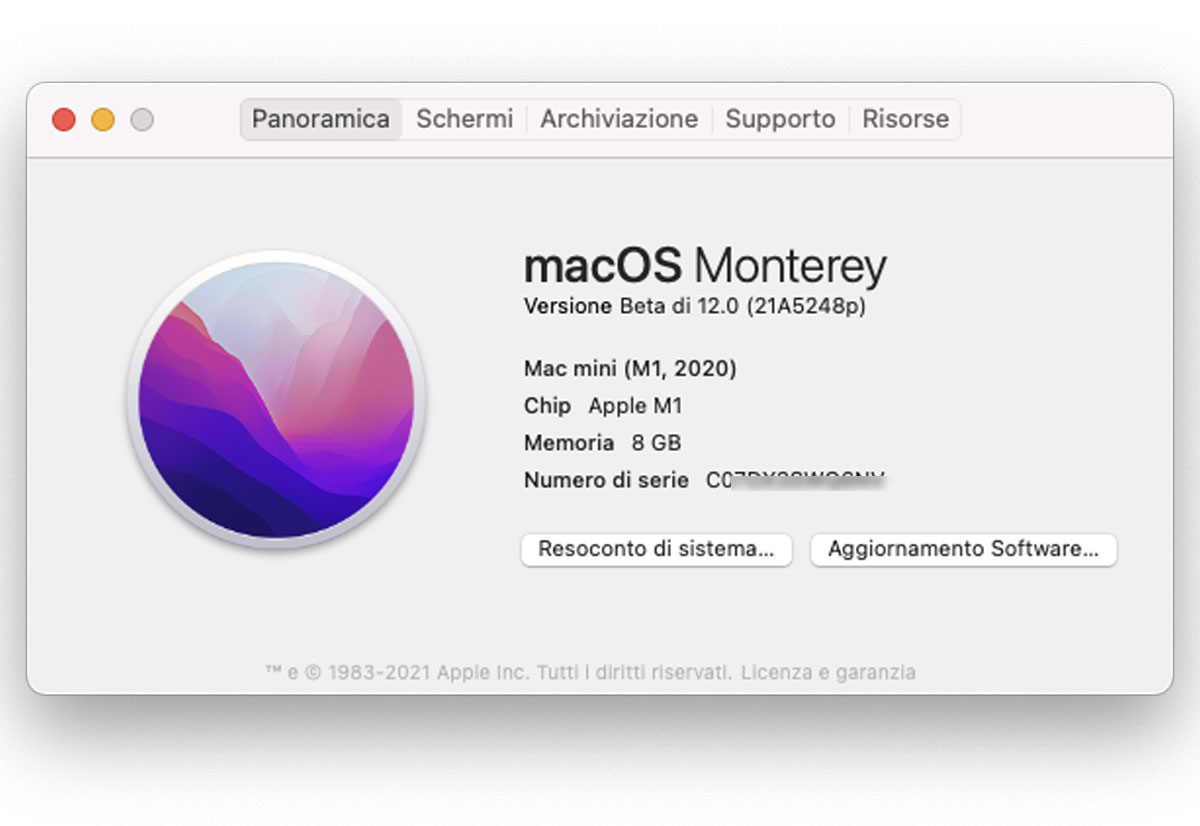
Task: Click the Resoconto di sistema button
Action: click(656, 549)
